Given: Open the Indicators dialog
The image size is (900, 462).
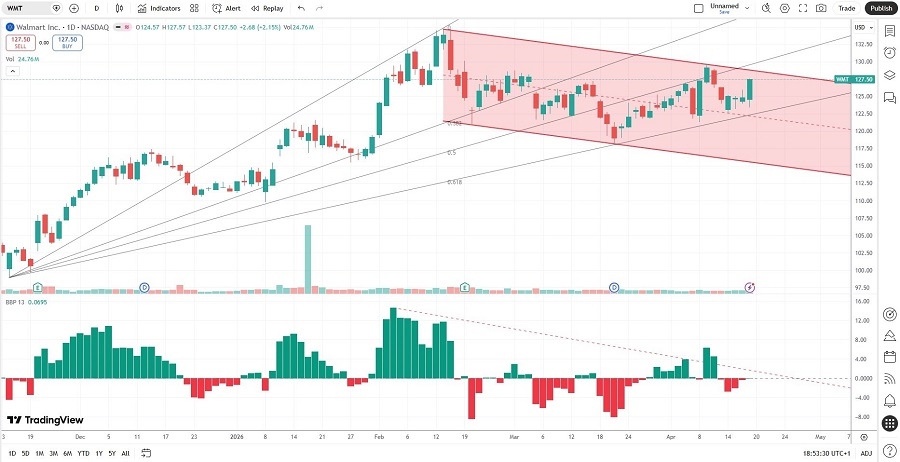Looking at the screenshot, I should [159, 8].
